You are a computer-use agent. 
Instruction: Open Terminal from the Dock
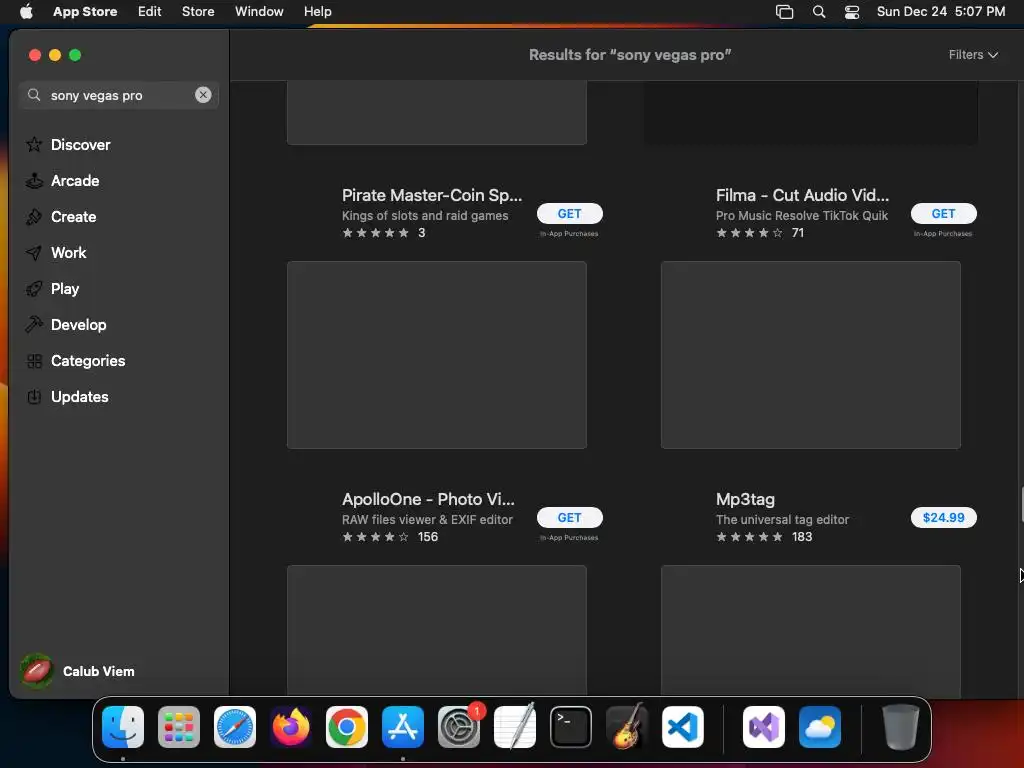coord(571,727)
